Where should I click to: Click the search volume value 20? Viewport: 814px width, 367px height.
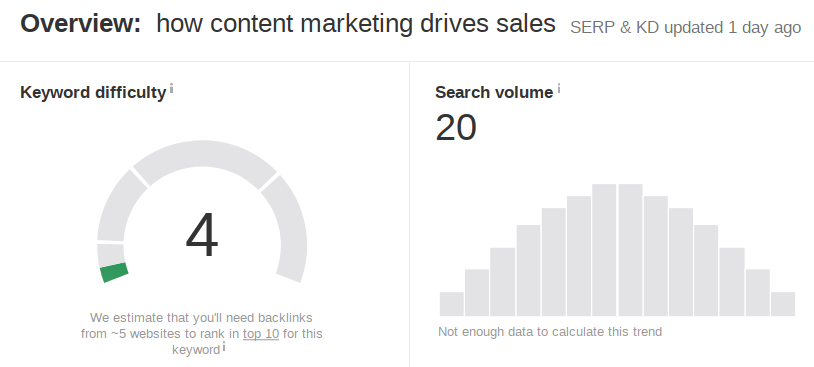click(x=456, y=128)
